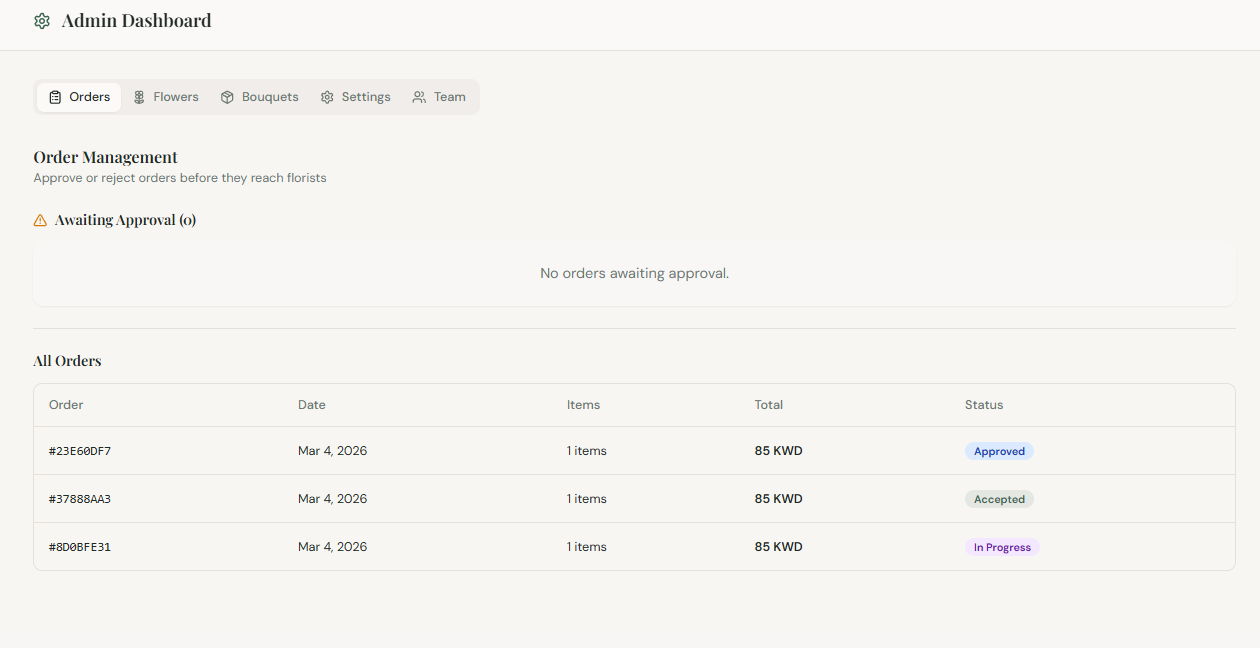This screenshot has width=1260, height=648.
Task: Open the Settings tab
Action: click(355, 97)
